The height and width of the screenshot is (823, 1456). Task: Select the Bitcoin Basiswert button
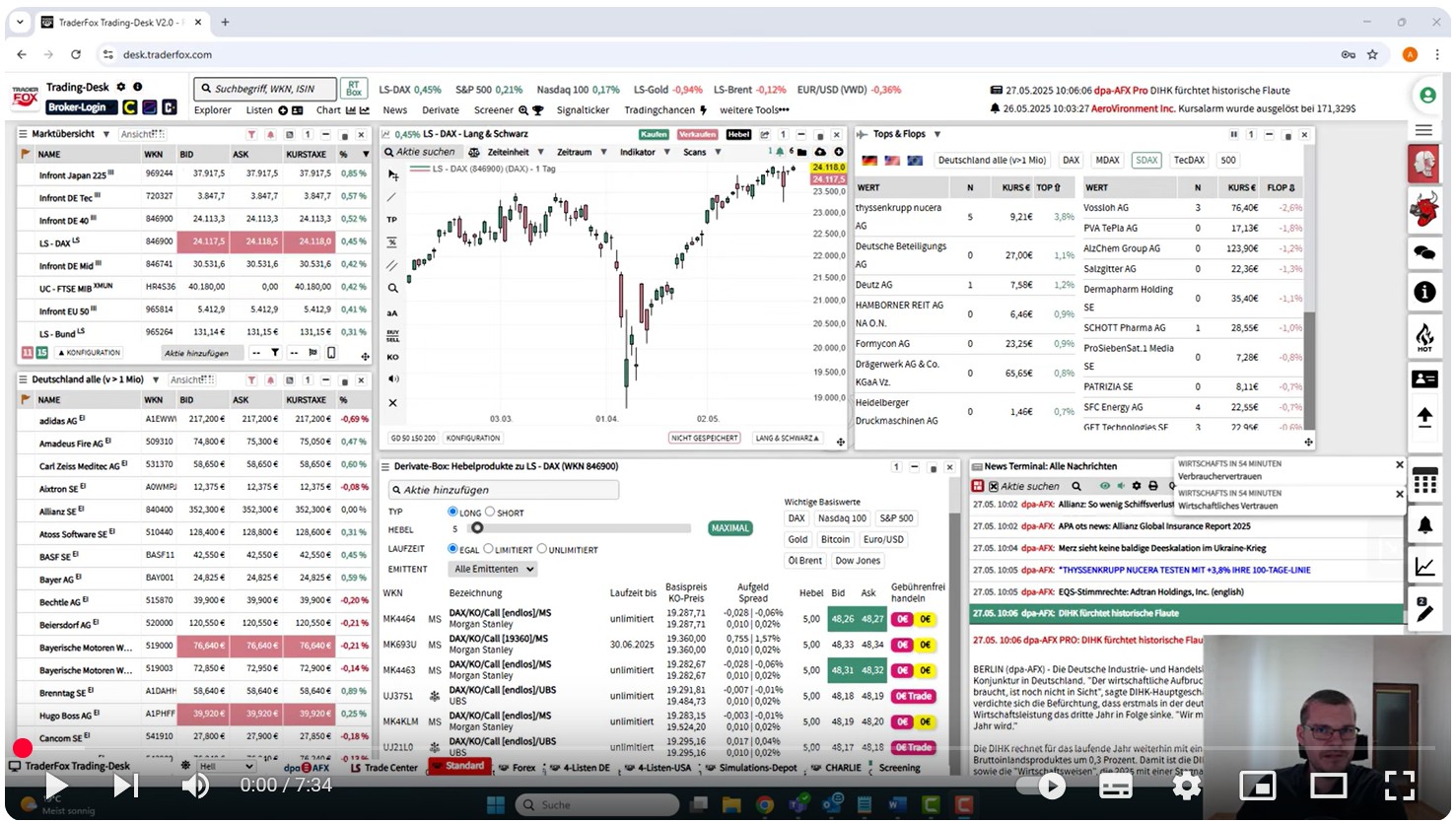point(835,539)
